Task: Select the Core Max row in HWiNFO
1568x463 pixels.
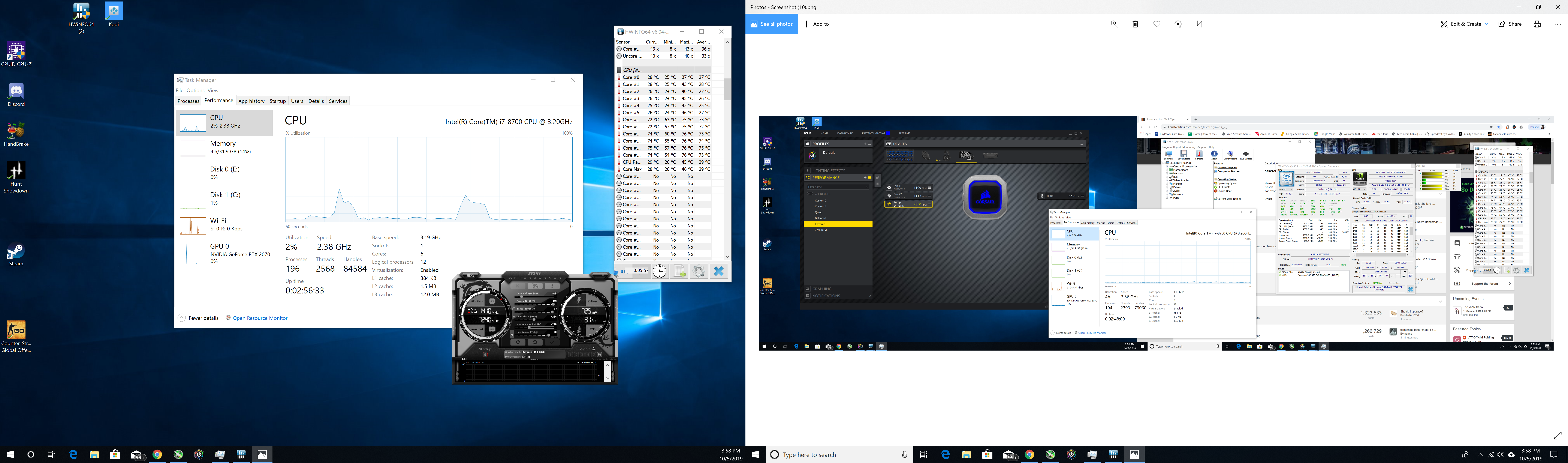Action: pos(663,169)
